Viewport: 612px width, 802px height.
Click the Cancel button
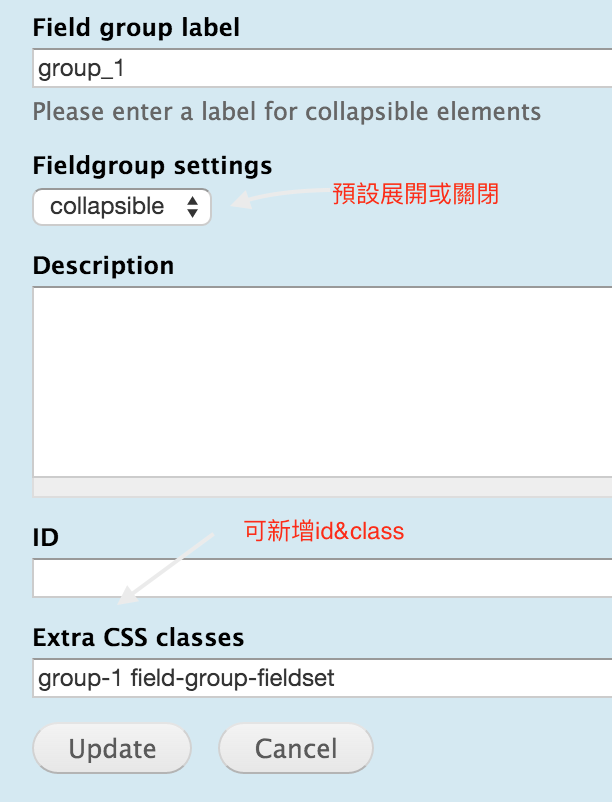tap(296, 748)
